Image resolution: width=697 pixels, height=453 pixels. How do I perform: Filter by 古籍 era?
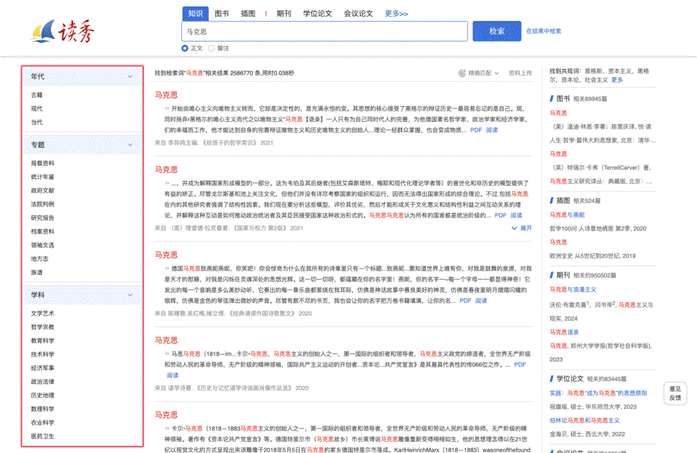coord(37,95)
